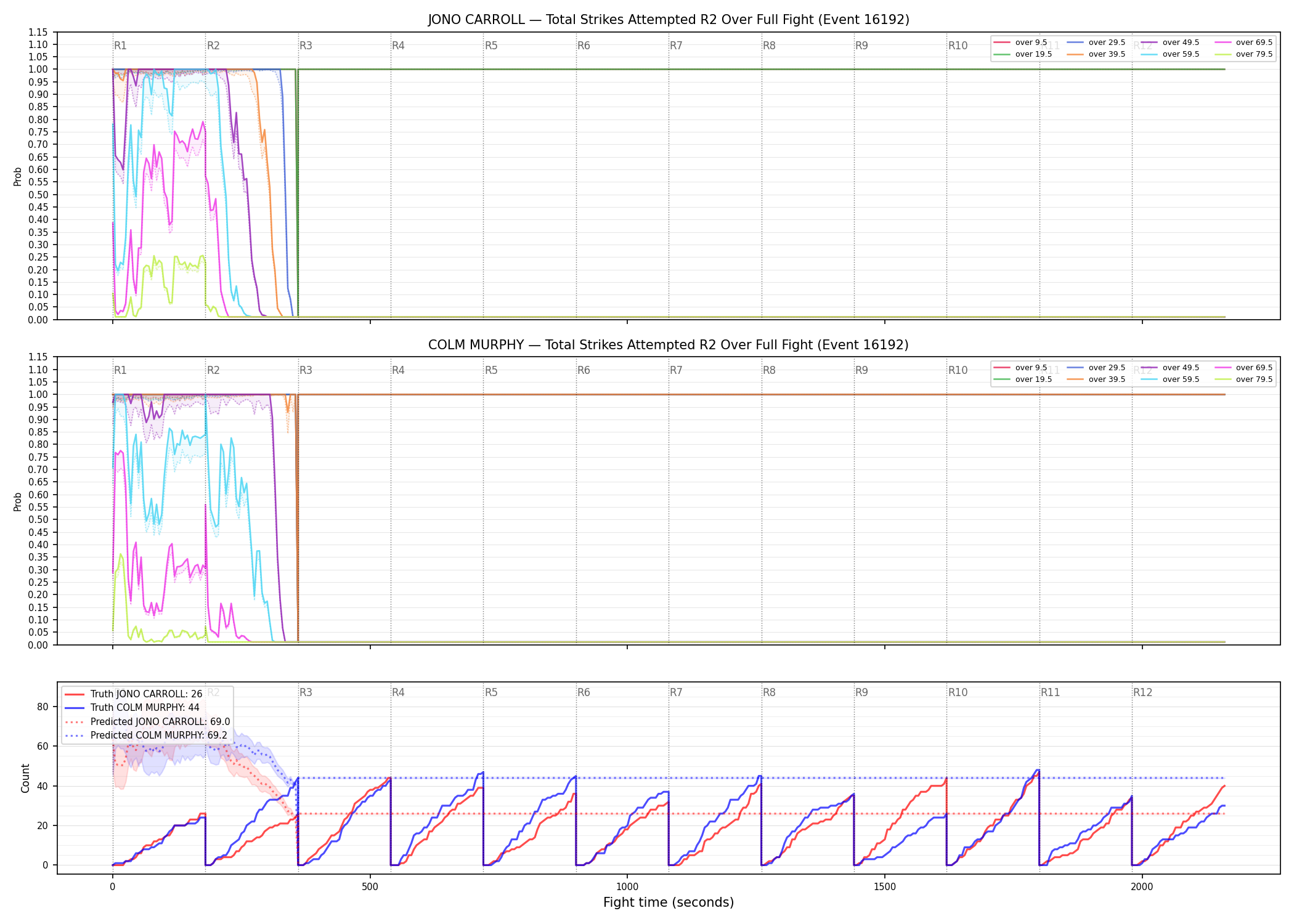
Task: Click the COLM MURPHY chart title
Action: pos(669,345)
